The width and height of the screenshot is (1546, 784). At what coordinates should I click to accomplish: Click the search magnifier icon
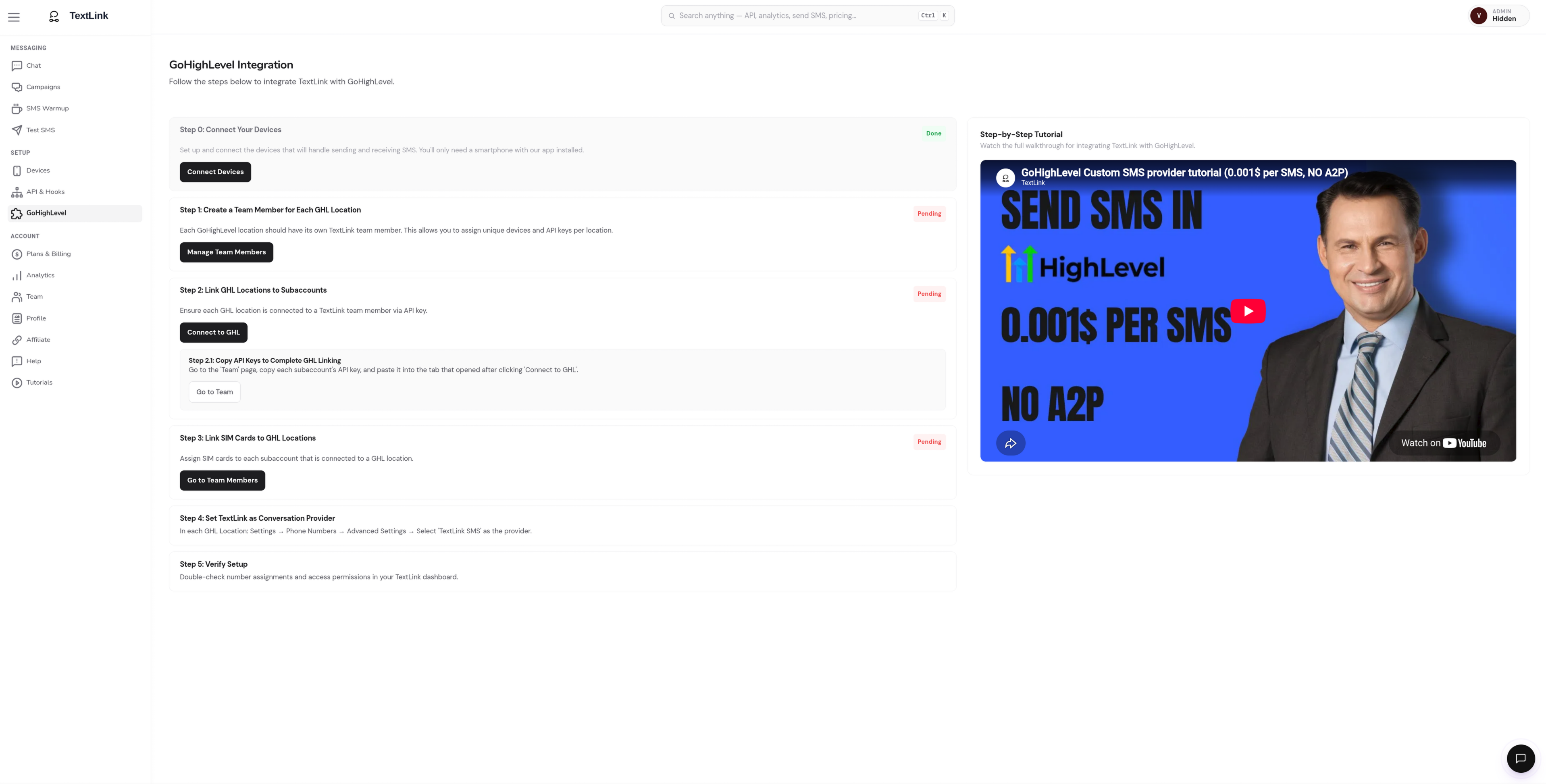(x=672, y=16)
